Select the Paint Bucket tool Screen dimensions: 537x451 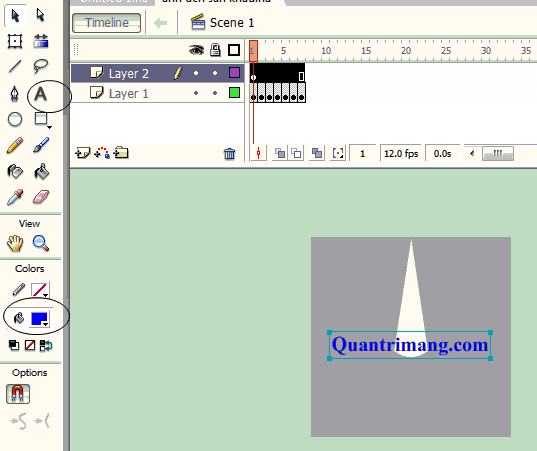tap(41, 172)
